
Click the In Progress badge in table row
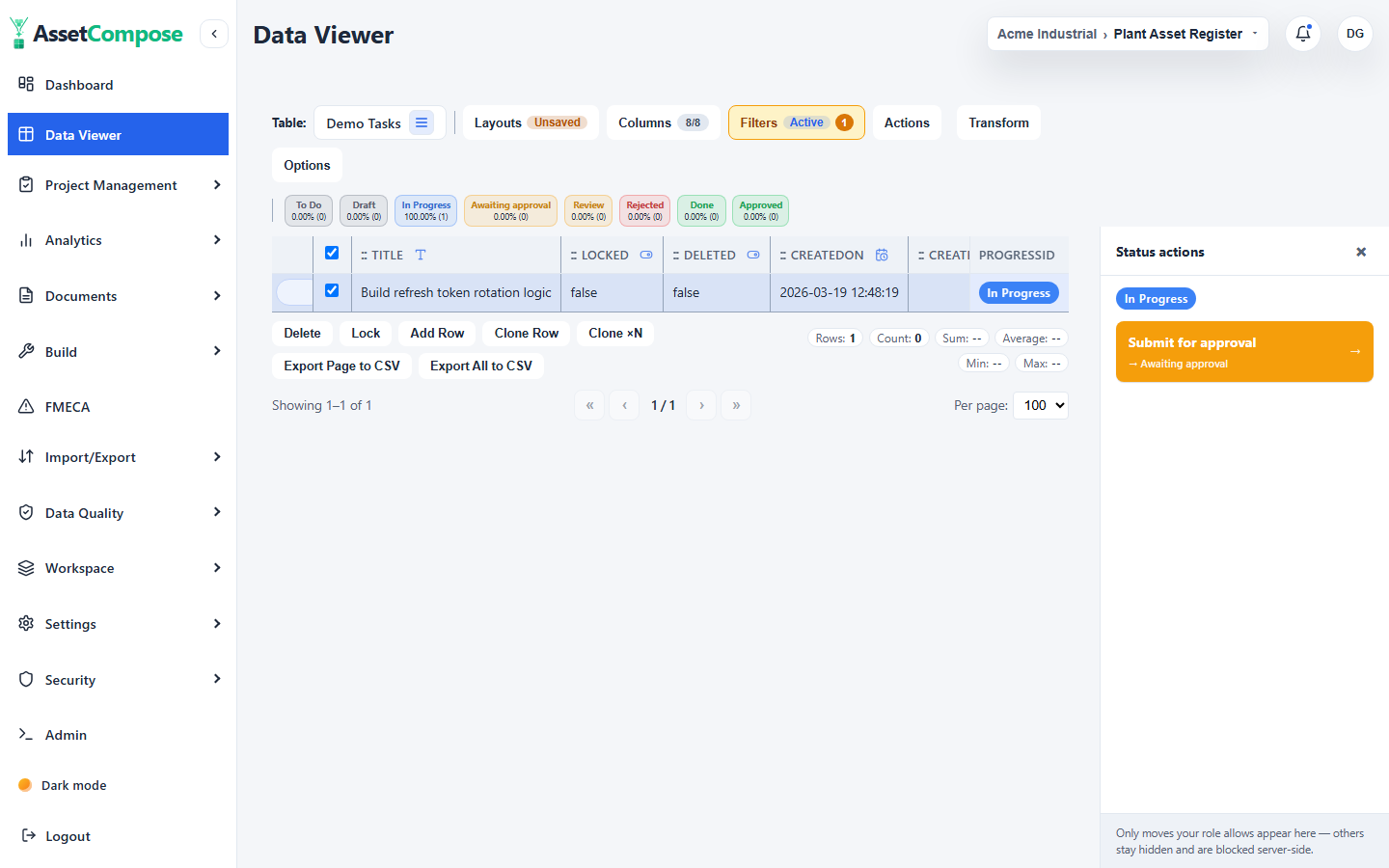pos(1019,292)
